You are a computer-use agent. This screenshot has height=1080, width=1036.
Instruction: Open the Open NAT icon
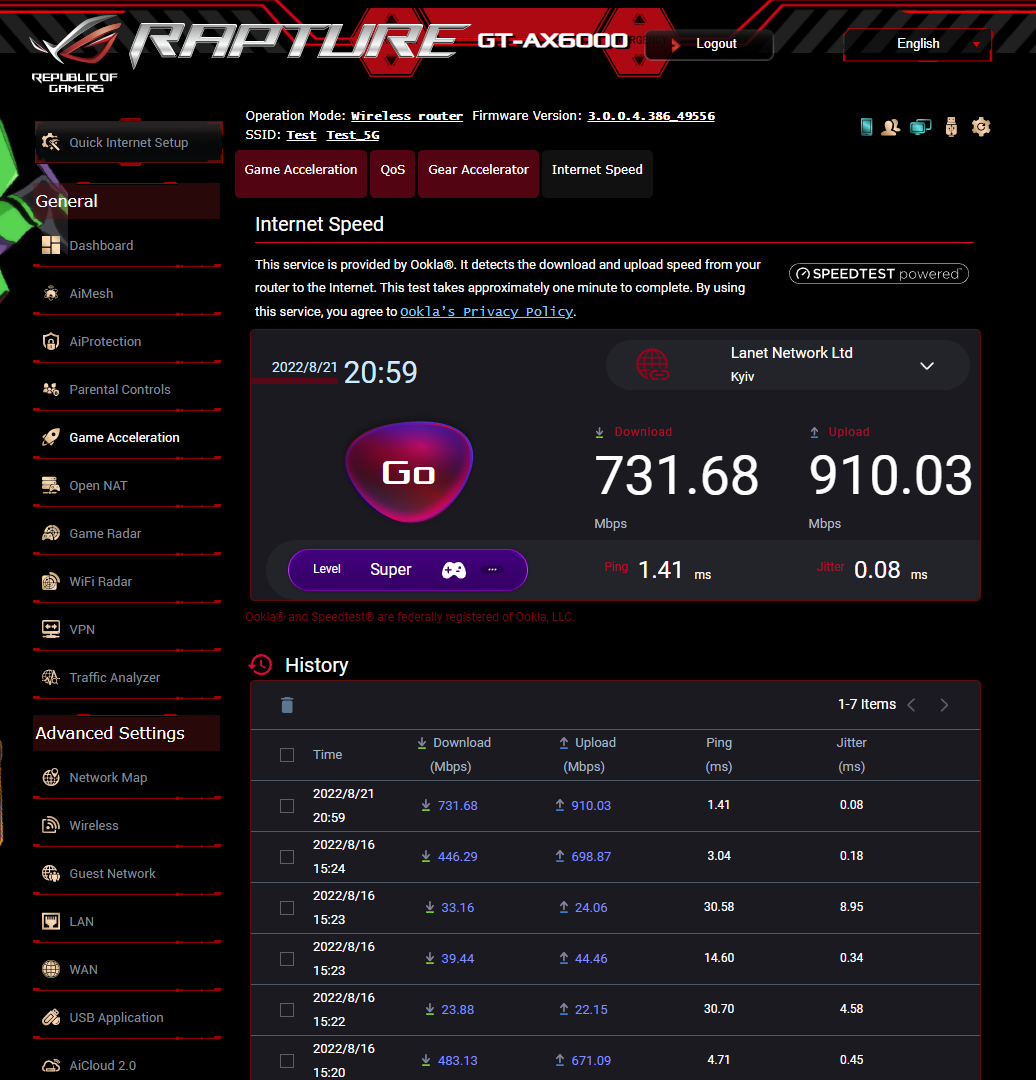point(51,486)
